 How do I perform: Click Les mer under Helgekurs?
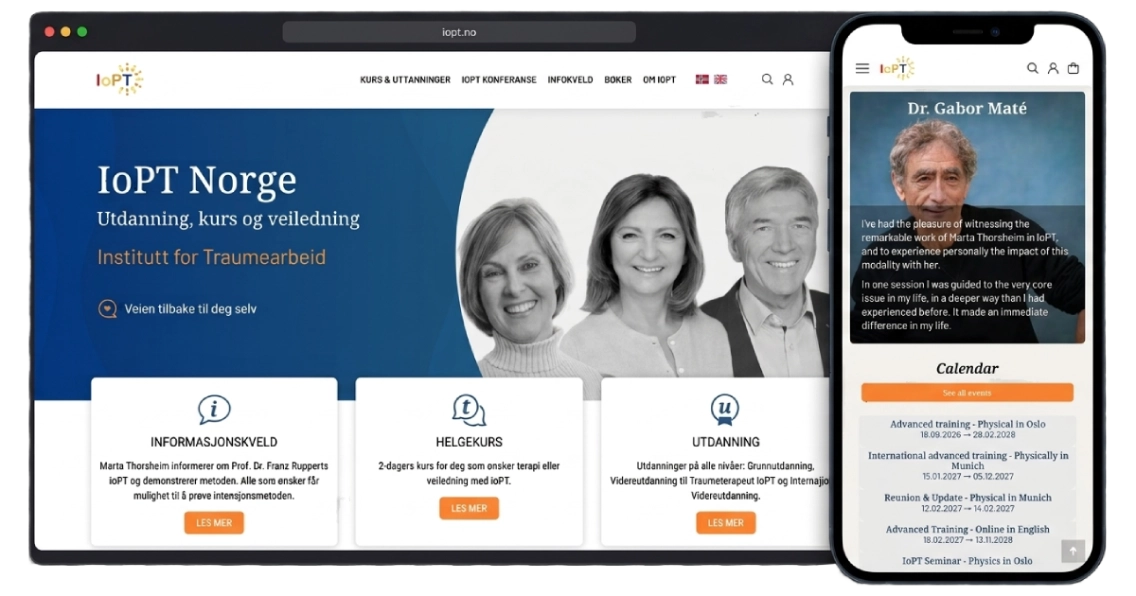click(x=469, y=508)
